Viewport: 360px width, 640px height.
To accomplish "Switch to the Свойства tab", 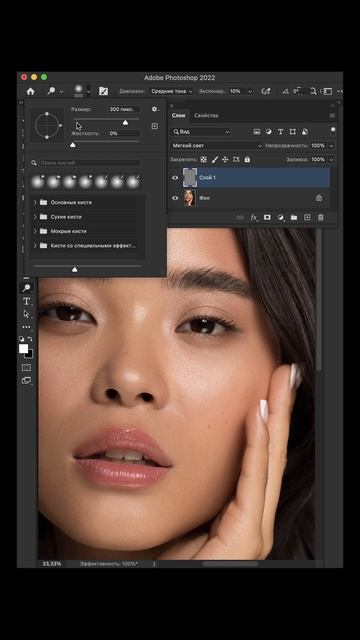I will (x=206, y=116).
